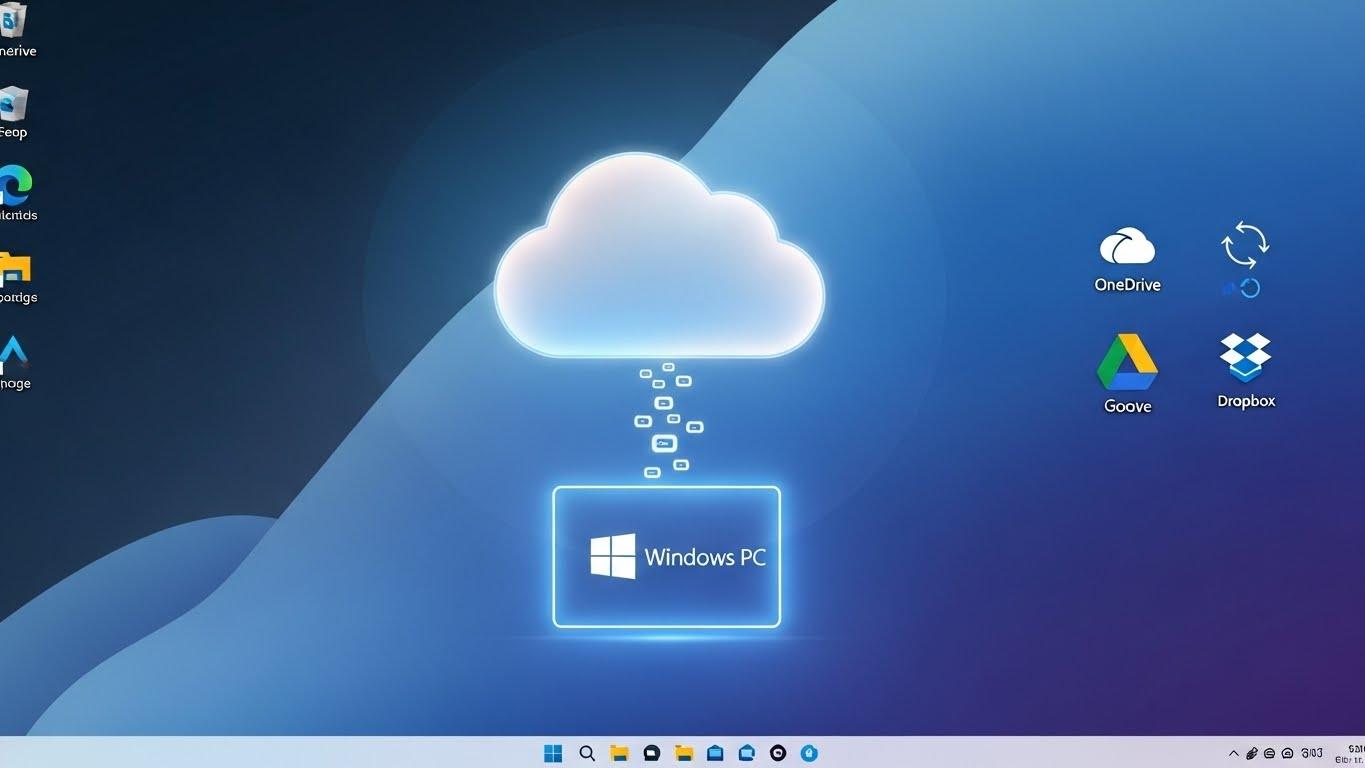Launch the dark circular taskbar app
Screen dimensions: 1365x768
point(778,753)
